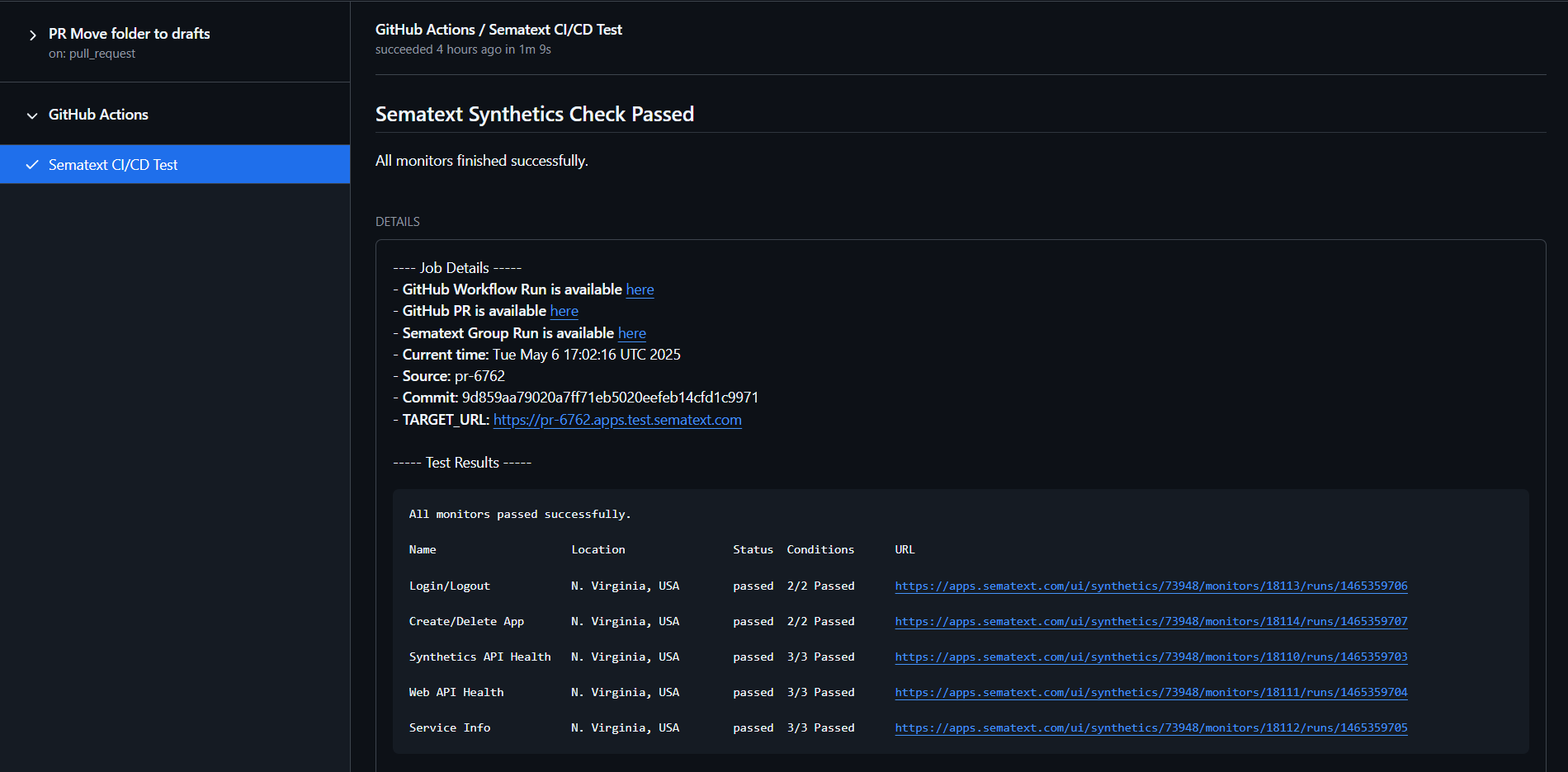Click the Web API Health name cell
Image resolution: width=1568 pixels, height=772 pixels.
pyautogui.click(x=456, y=692)
